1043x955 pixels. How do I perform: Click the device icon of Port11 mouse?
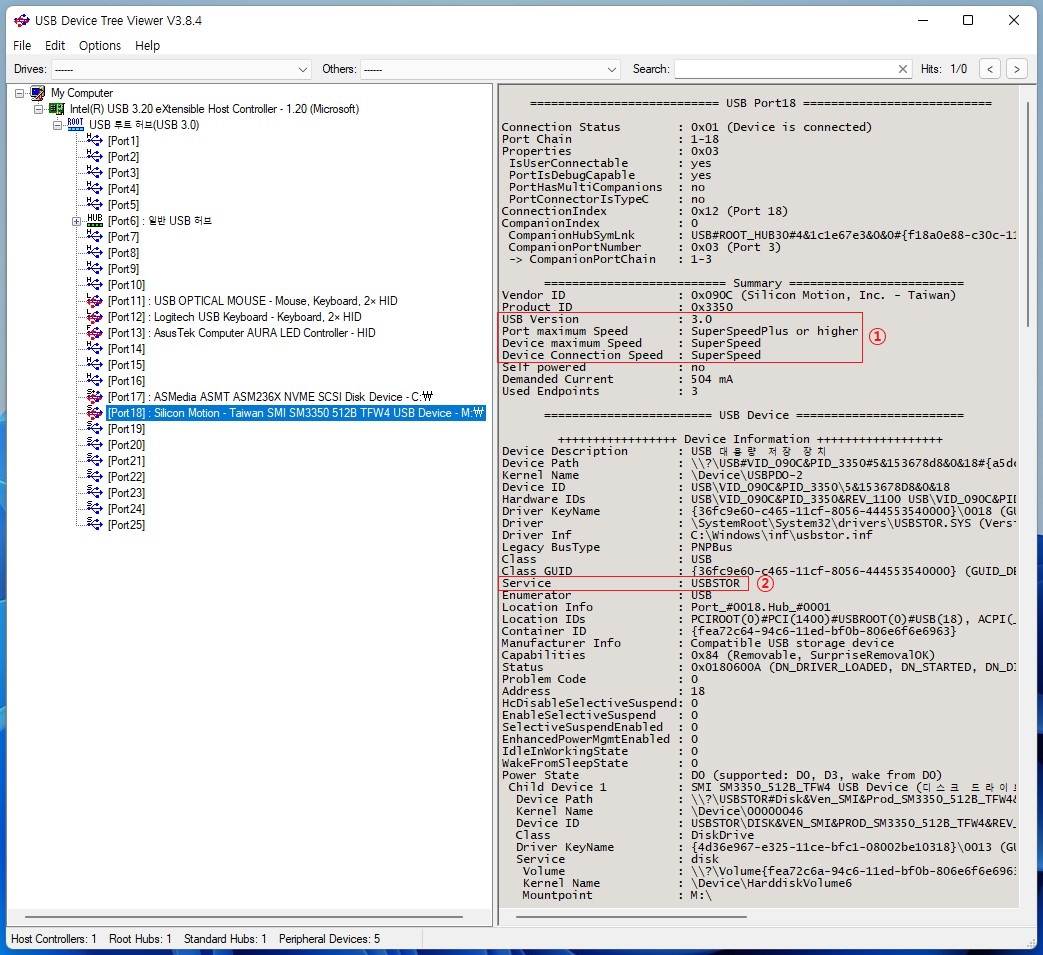[94, 300]
